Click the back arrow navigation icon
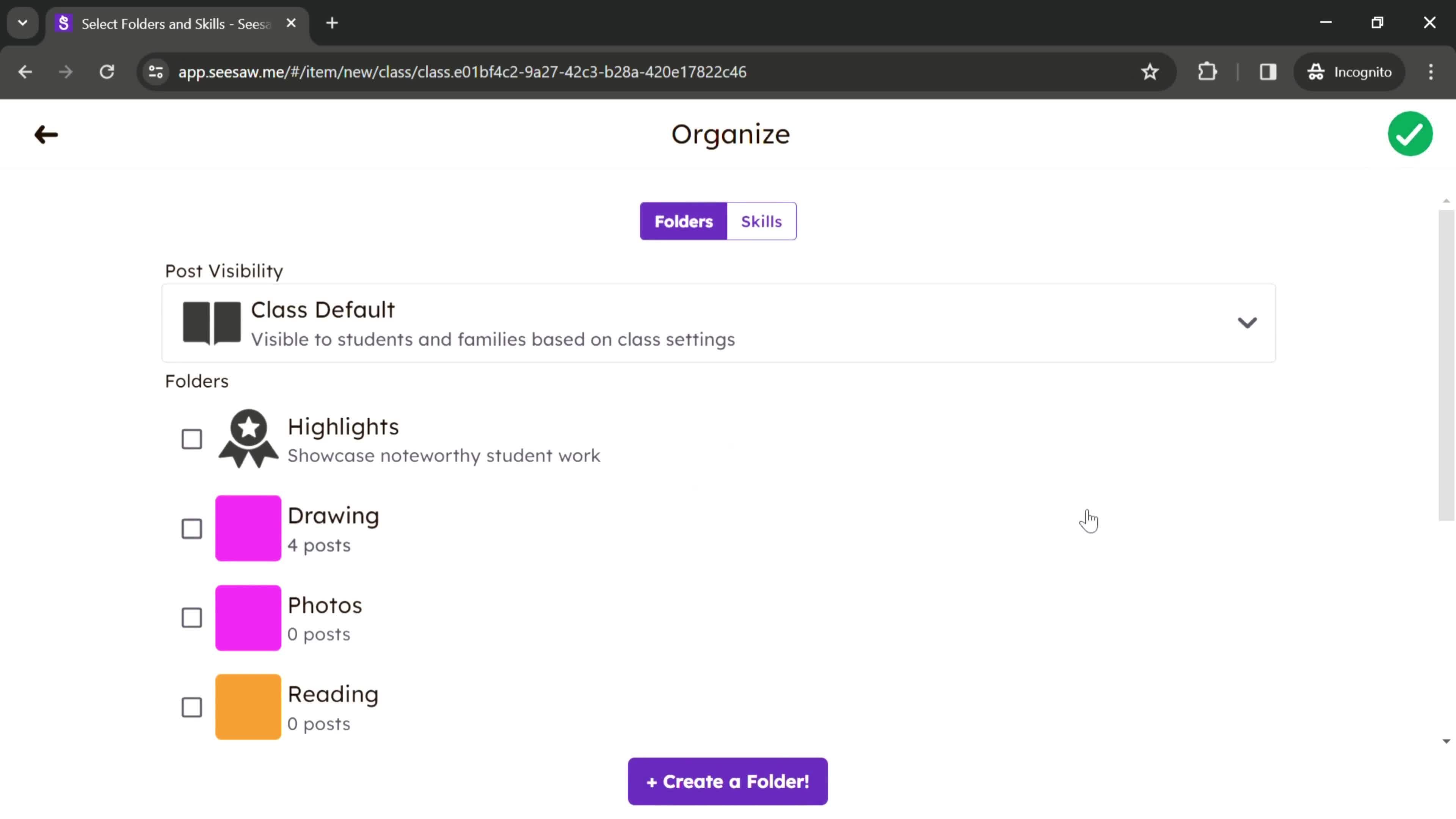The width and height of the screenshot is (1456, 819). point(45,134)
